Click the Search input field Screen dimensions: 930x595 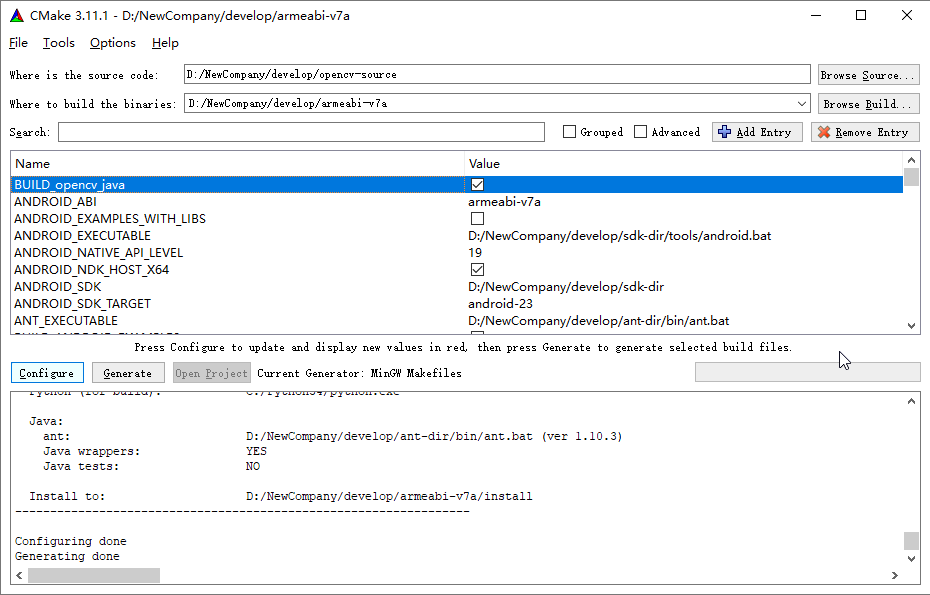point(301,132)
